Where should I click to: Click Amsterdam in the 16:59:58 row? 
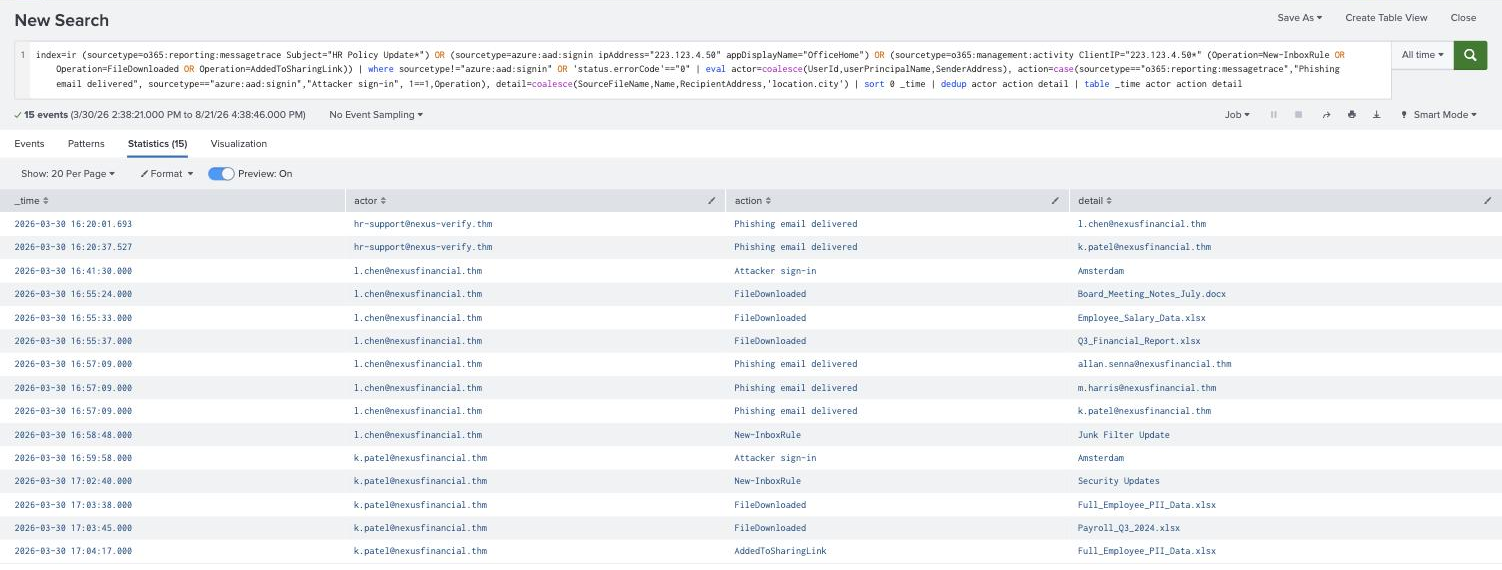click(1101, 458)
